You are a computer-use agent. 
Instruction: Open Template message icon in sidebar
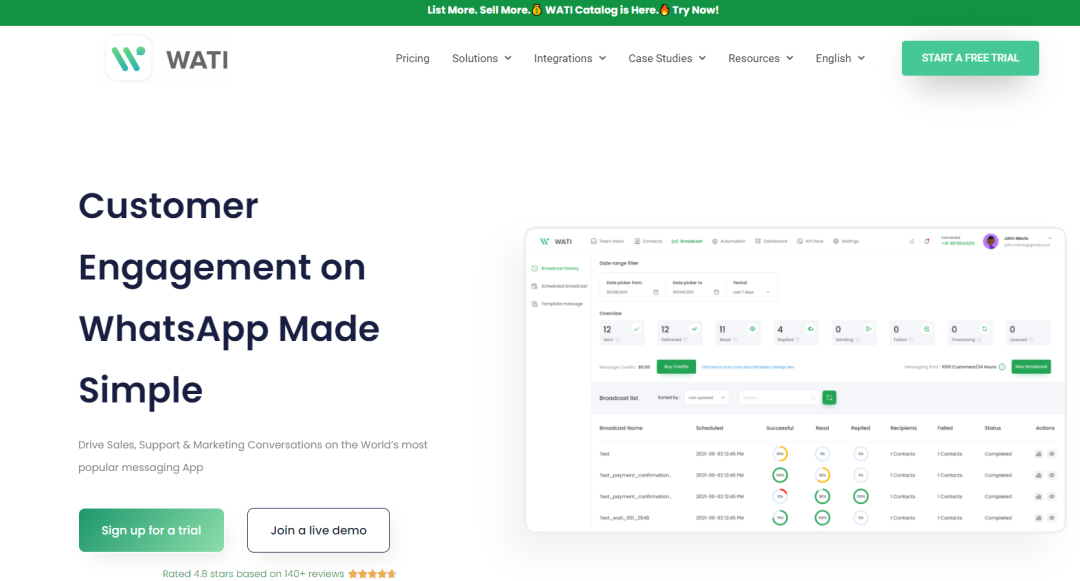(x=534, y=304)
